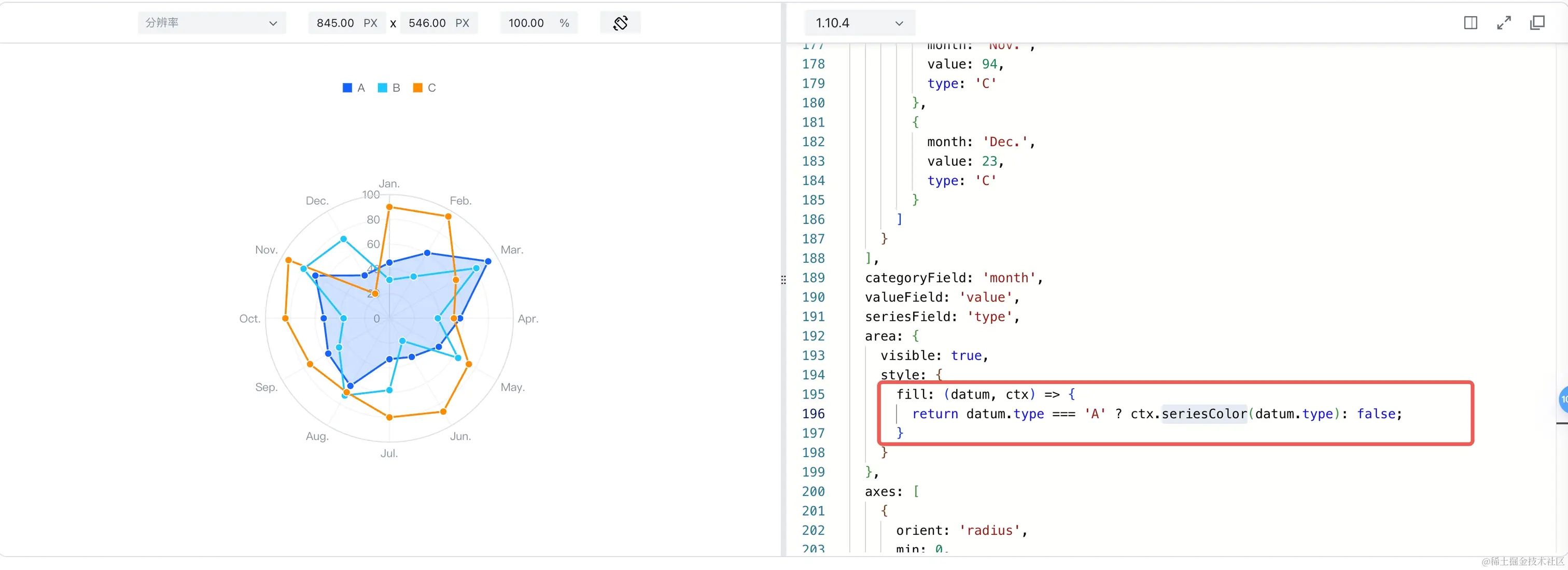Image resolution: width=1568 pixels, height=570 pixels.
Task: Open the 分辨率 resolution dropdown
Action: tap(211, 23)
